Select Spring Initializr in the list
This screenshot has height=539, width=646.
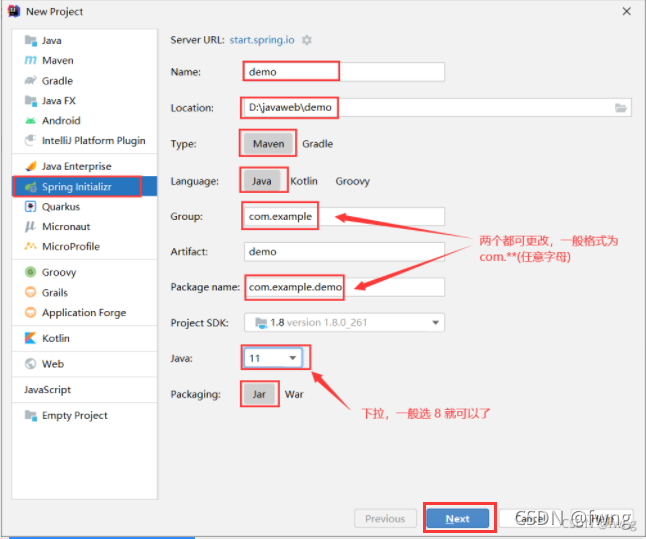pyautogui.click(x=84, y=187)
